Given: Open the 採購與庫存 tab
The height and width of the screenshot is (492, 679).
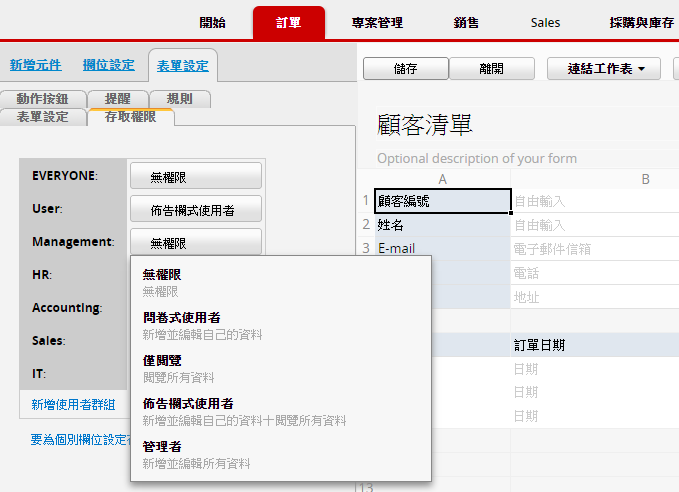Looking at the screenshot, I should [641, 23].
